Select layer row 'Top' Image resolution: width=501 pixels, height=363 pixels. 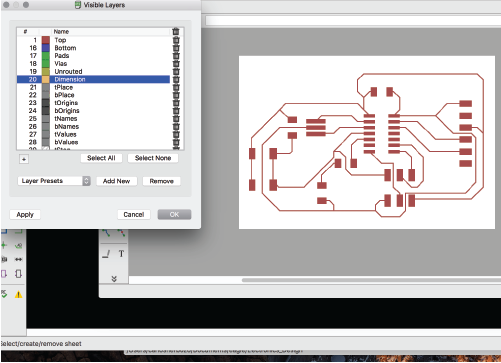94,40
